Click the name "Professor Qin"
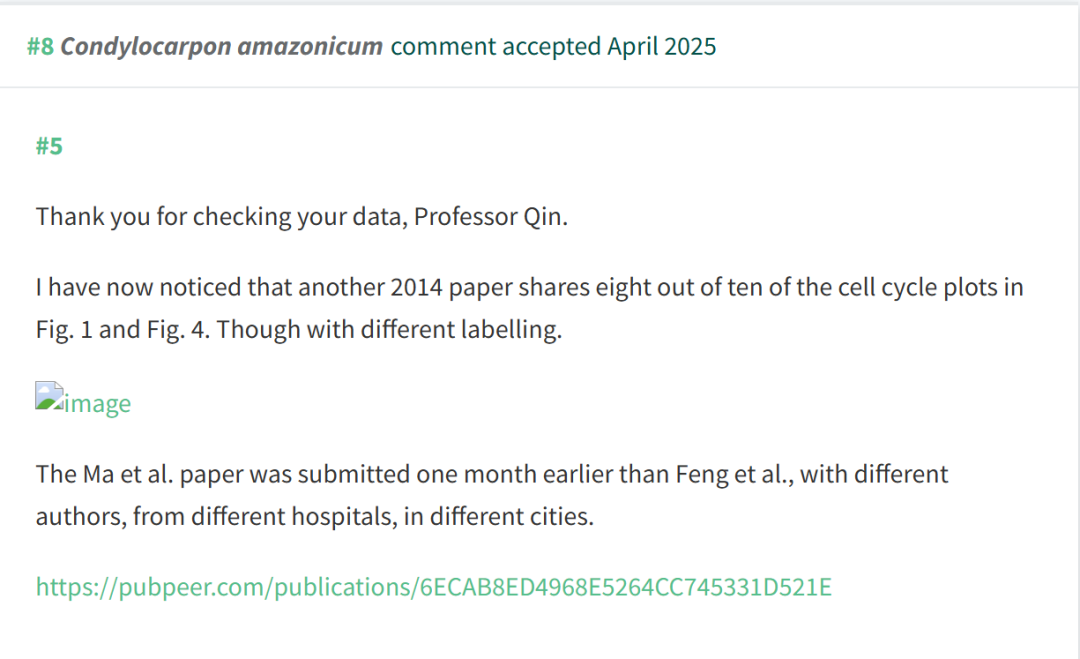1080x659 pixels. 489,216
